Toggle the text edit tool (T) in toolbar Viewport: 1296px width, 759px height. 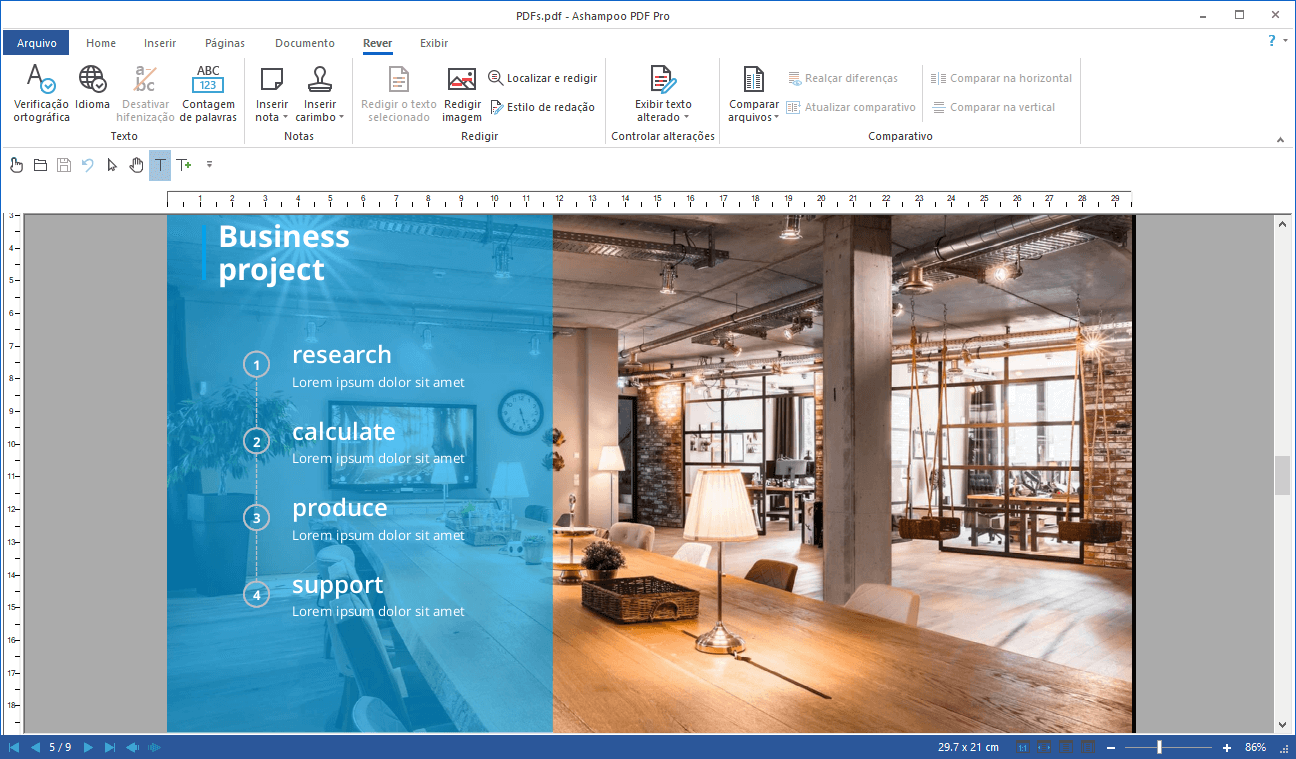160,165
